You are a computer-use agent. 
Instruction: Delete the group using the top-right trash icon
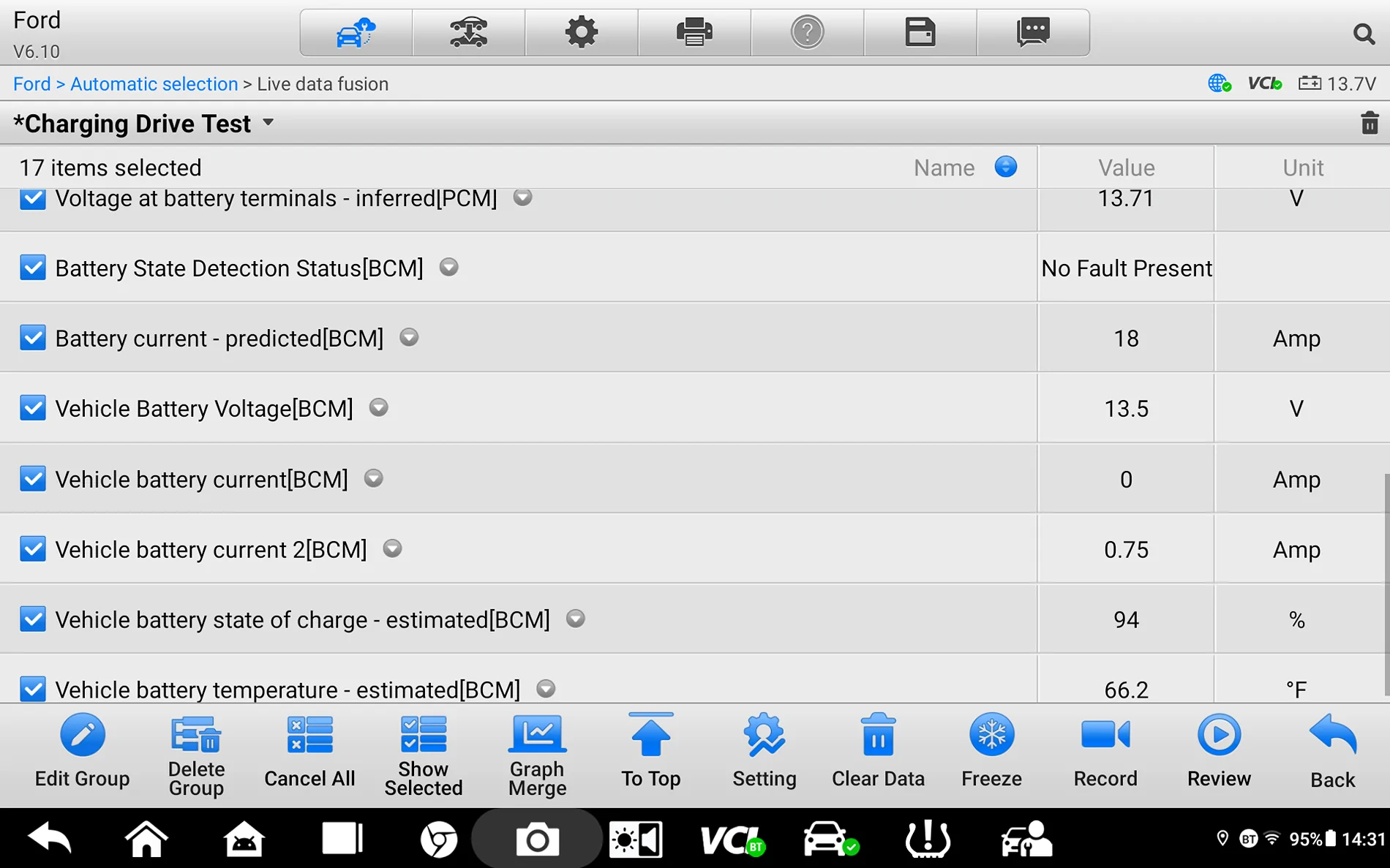pos(1370,123)
